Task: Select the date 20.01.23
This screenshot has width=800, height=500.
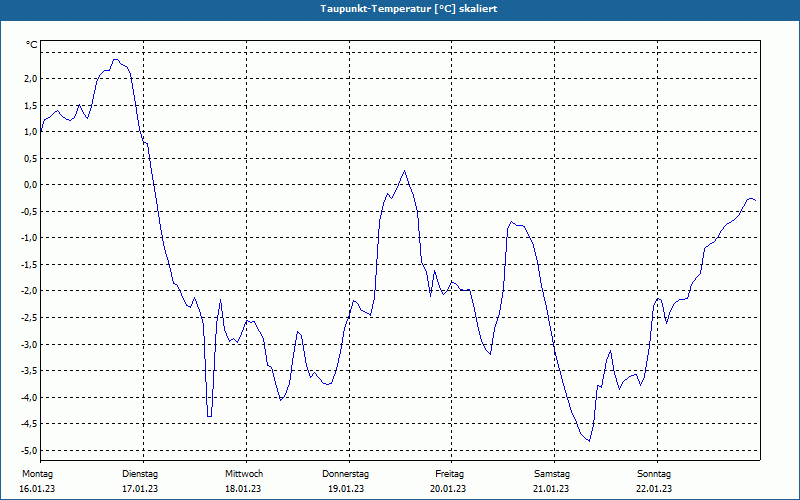Action: pyautogui.click(x=448, y=489)
